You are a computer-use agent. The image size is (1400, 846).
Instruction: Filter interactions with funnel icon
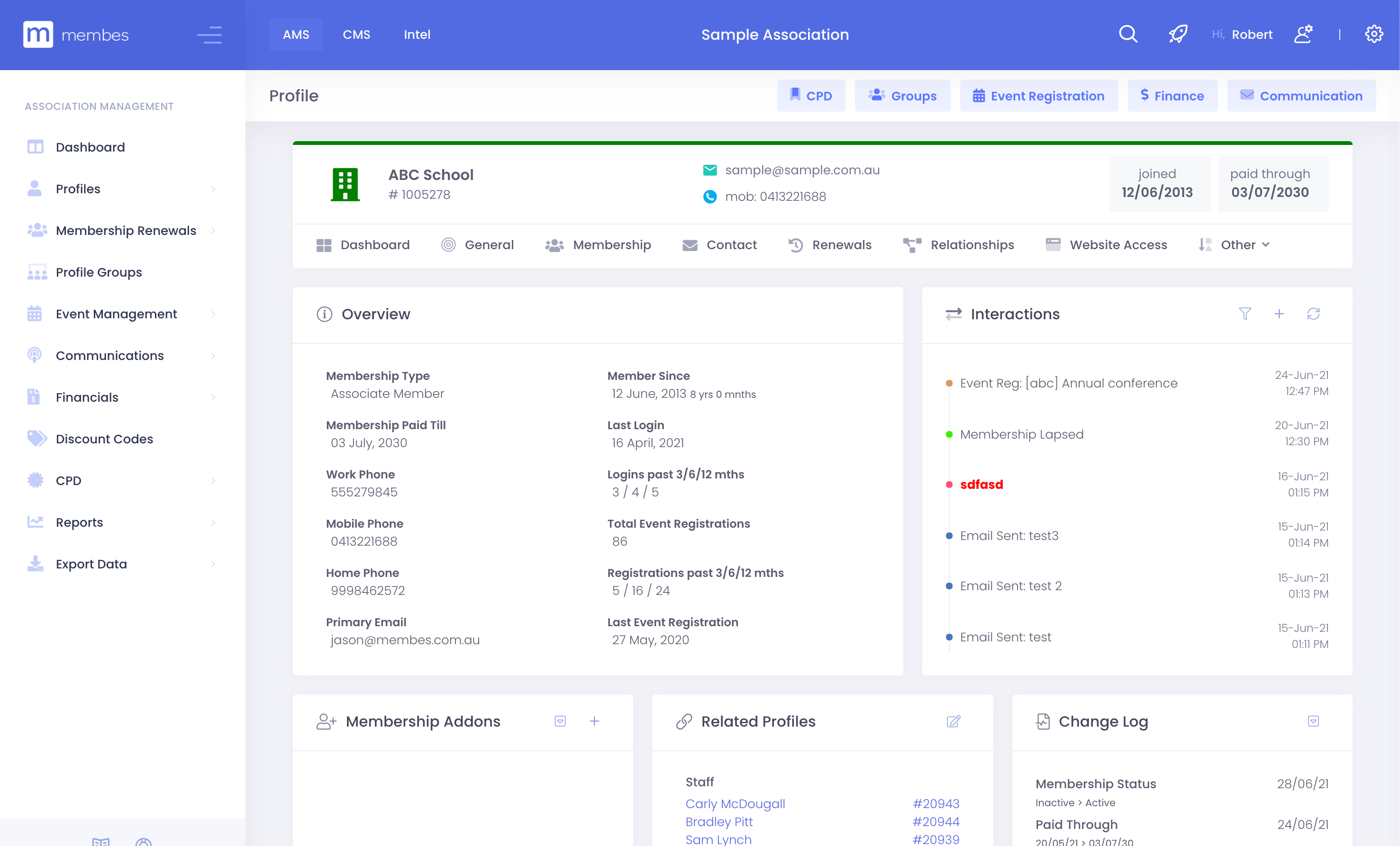coord(1245,314)
